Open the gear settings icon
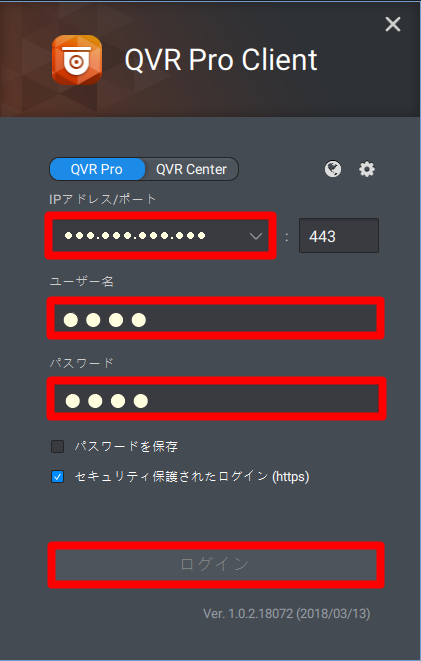This screenshot has width=421, height=661. point(367,169)
